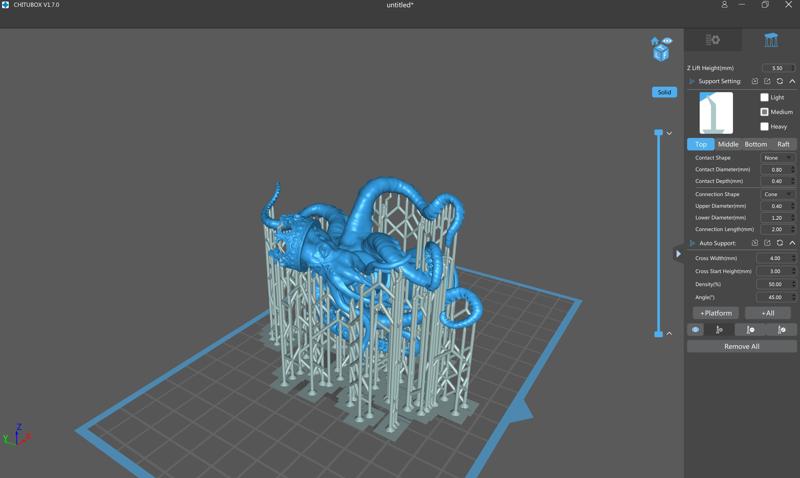
Task: Click the layer slider bottom handle
Action: point(659,334)
